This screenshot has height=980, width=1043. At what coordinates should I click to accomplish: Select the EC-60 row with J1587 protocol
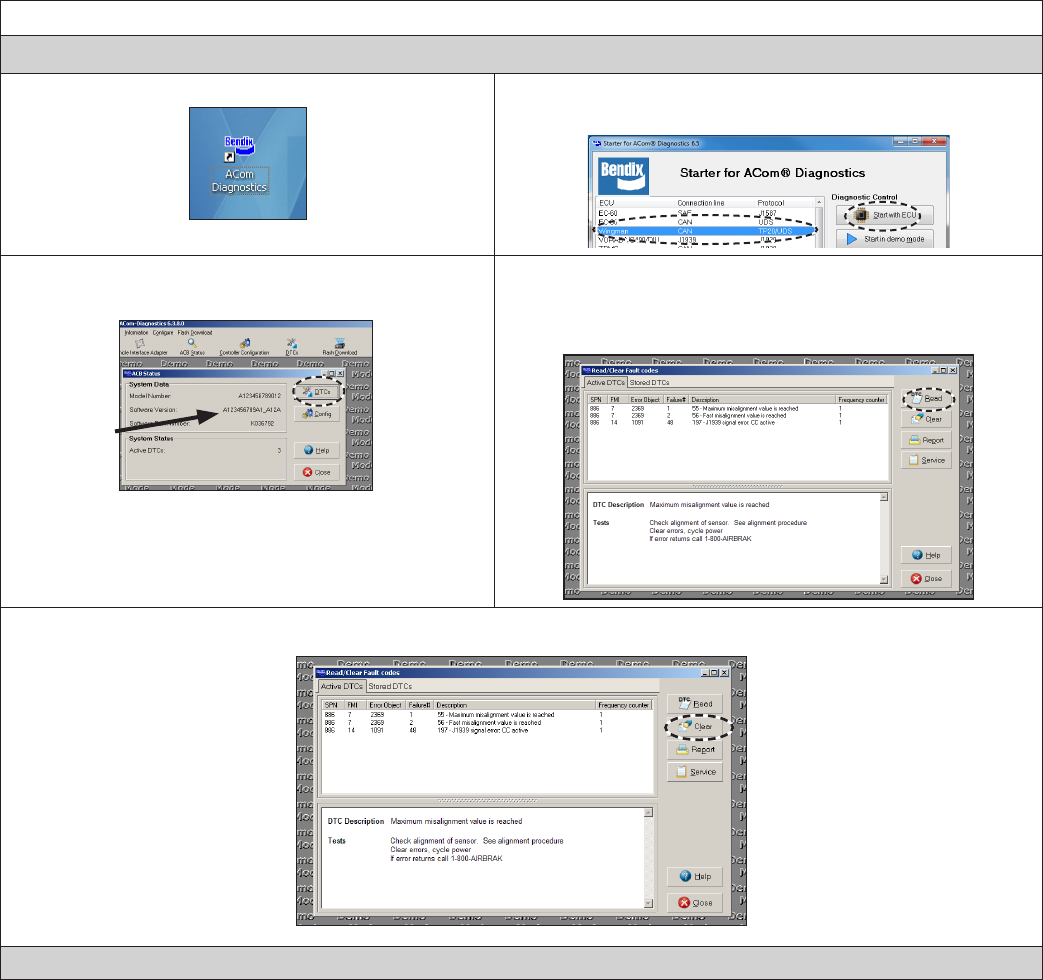(x=705, y=213)
